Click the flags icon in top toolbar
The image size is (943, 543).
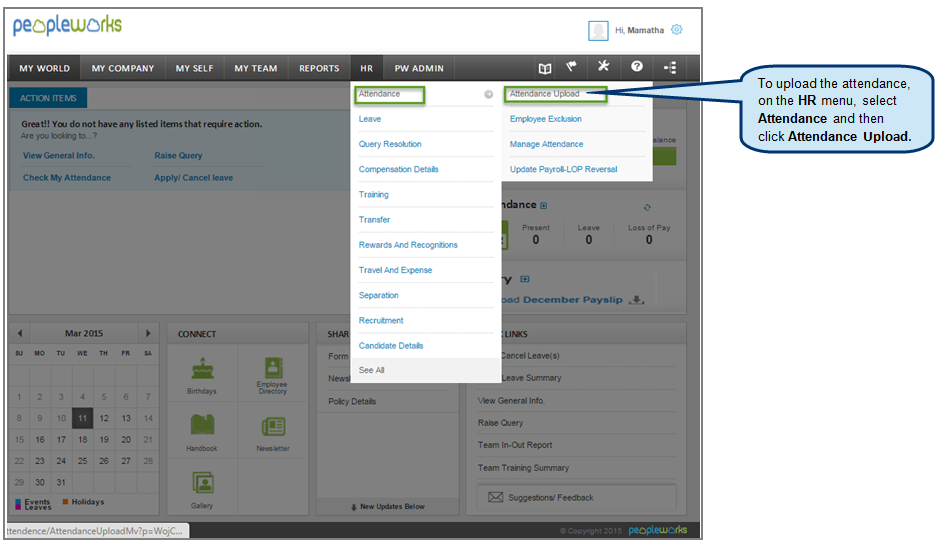pyautogui.click(x=571, y=67)
